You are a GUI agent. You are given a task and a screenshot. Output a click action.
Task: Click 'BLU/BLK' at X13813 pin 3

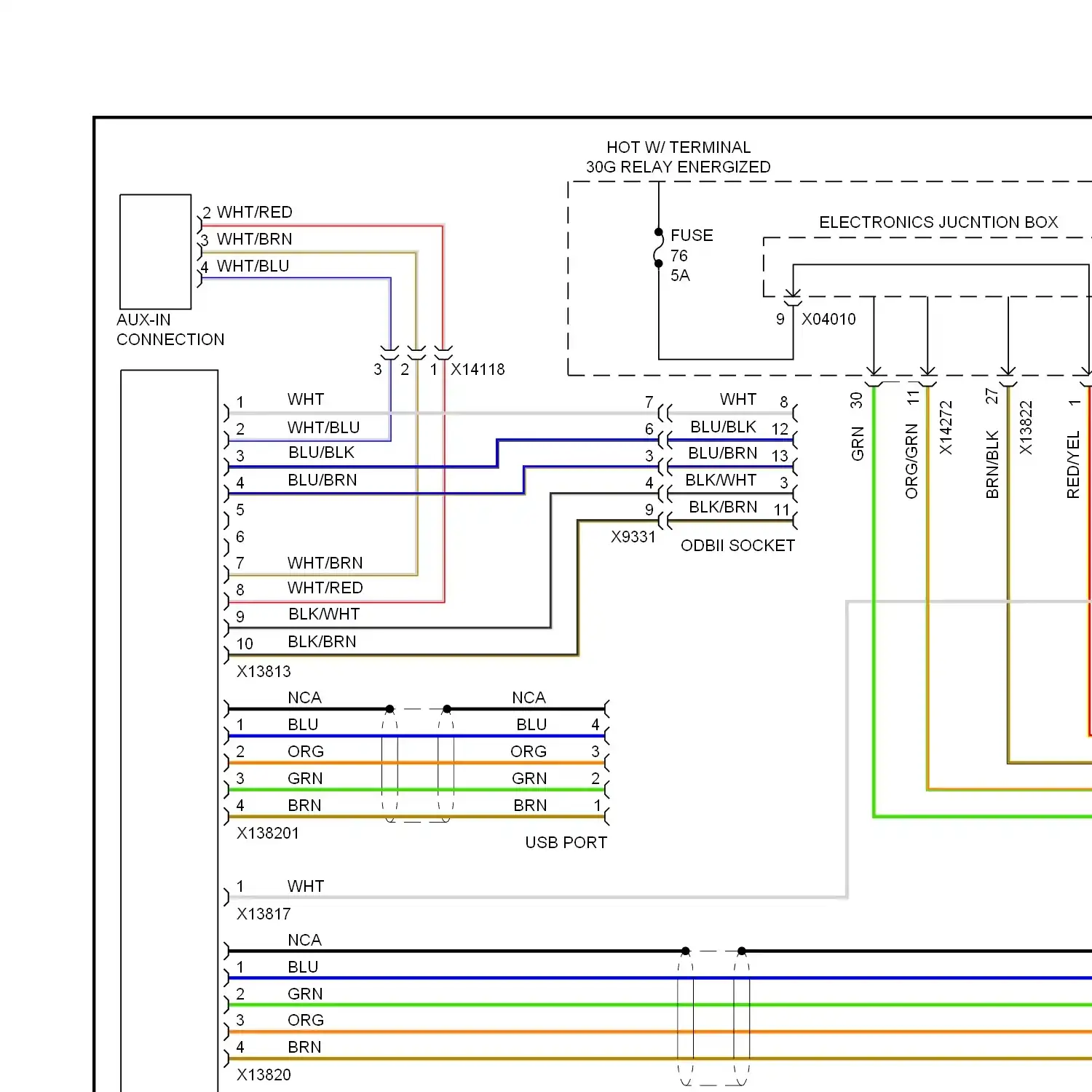[x=321, y=452]
